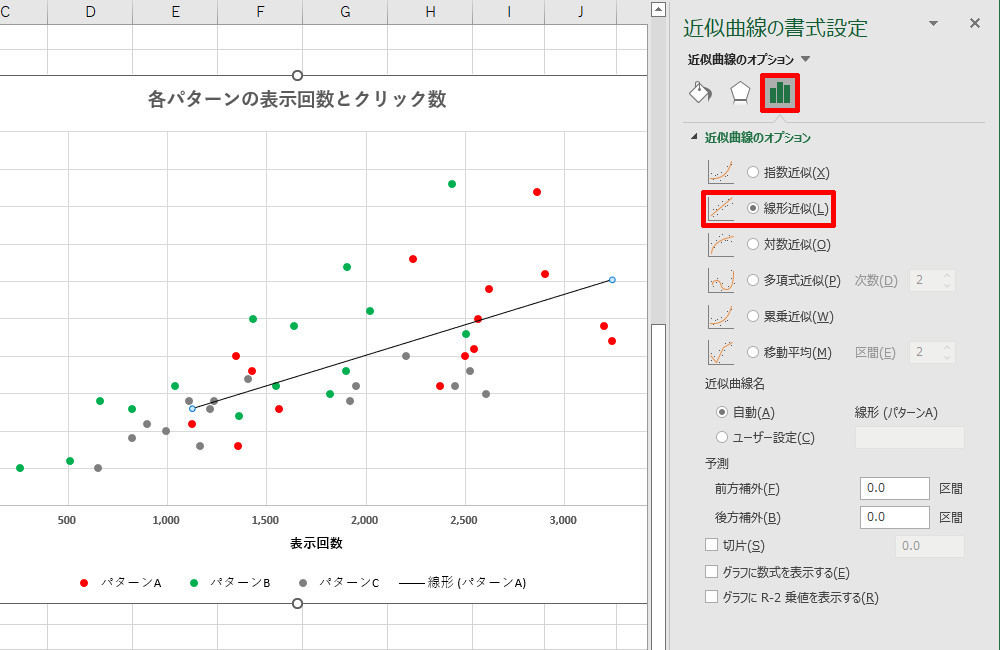Select 指数近似(X) radio button
This screenshot has width=1000, height=650.
(753, 172)
